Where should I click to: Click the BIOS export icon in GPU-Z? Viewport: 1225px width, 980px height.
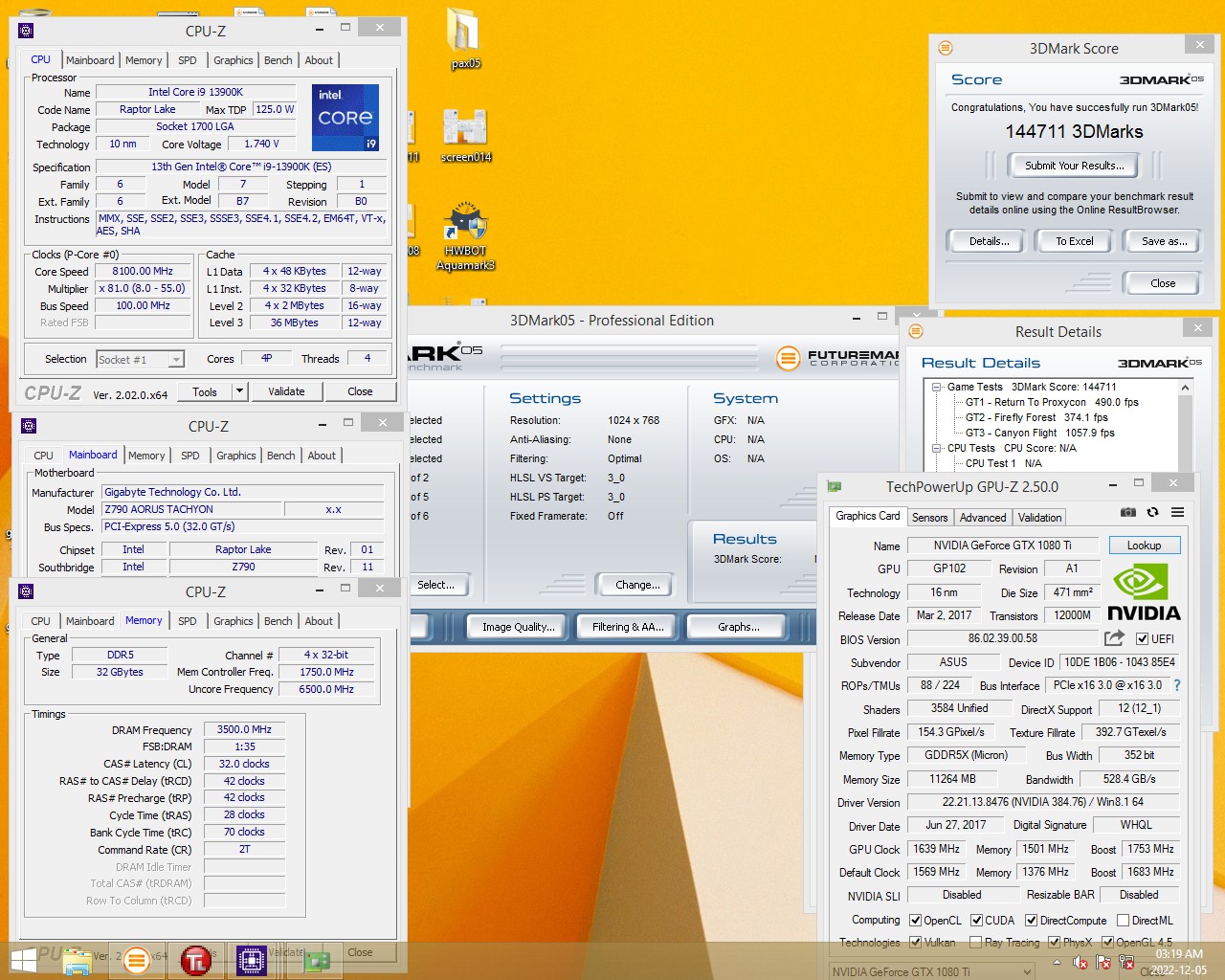(1114, 638)
